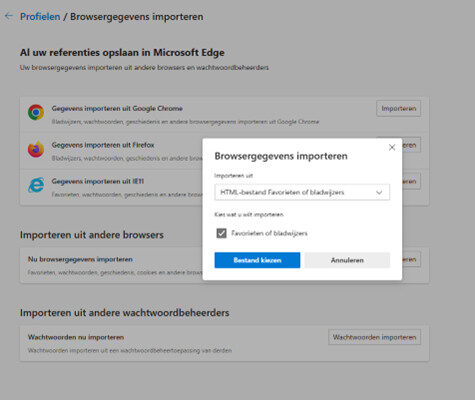Close the Browsergegevens importeren dialog
This screenshot has width=475, height=400.
392,147
